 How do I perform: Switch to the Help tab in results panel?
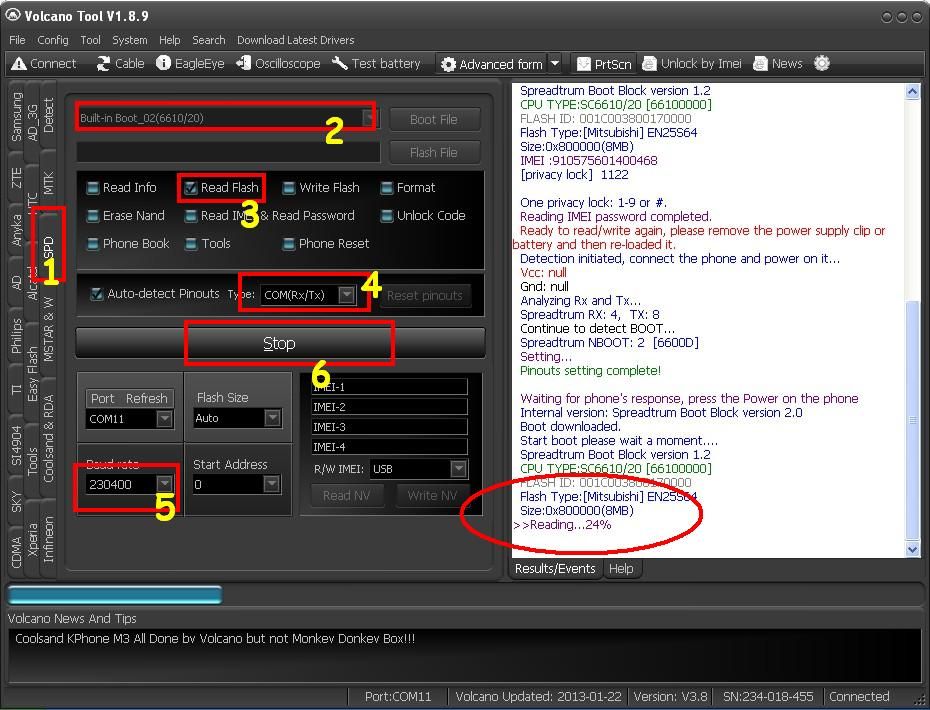click(620, 568)
